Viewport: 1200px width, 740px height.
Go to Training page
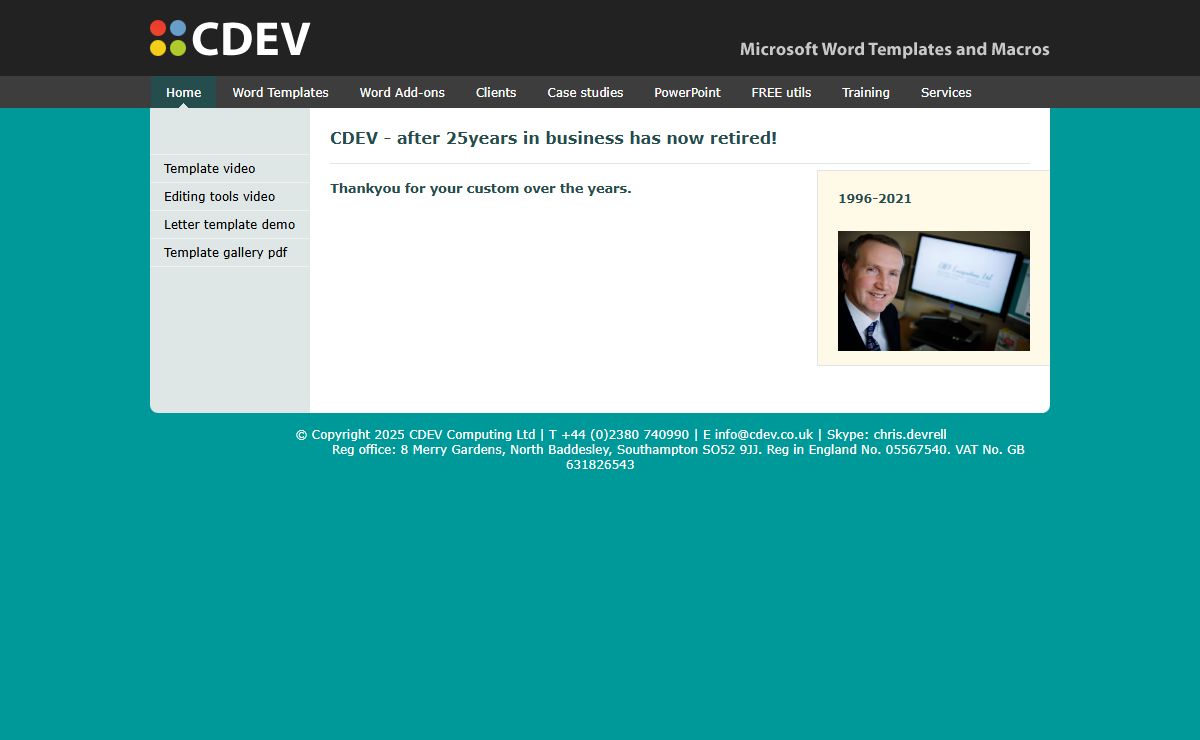(x=866, y=92)
